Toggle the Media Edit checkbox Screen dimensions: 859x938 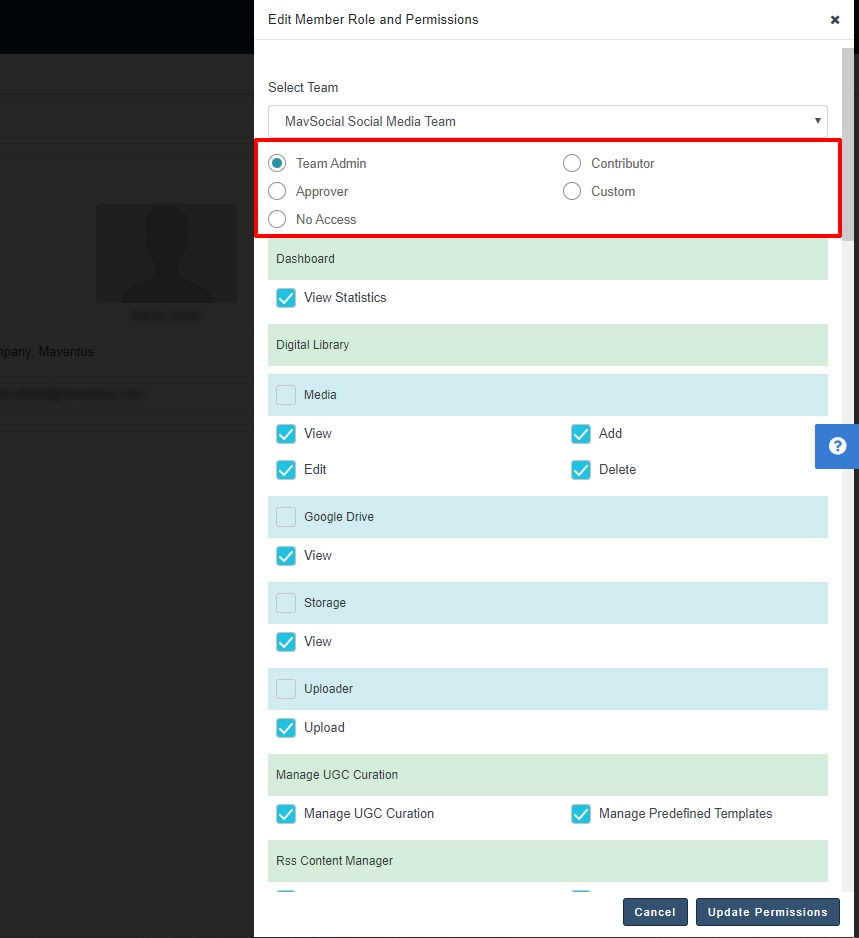286,470
